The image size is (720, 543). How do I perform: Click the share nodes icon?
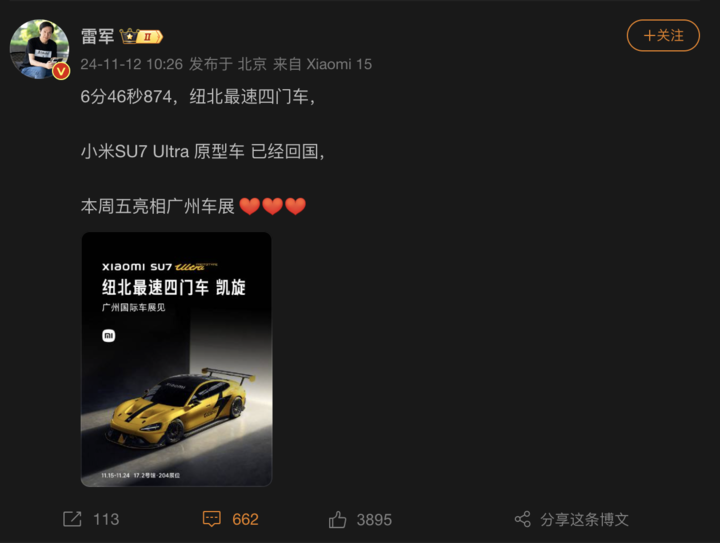point(523,519)
